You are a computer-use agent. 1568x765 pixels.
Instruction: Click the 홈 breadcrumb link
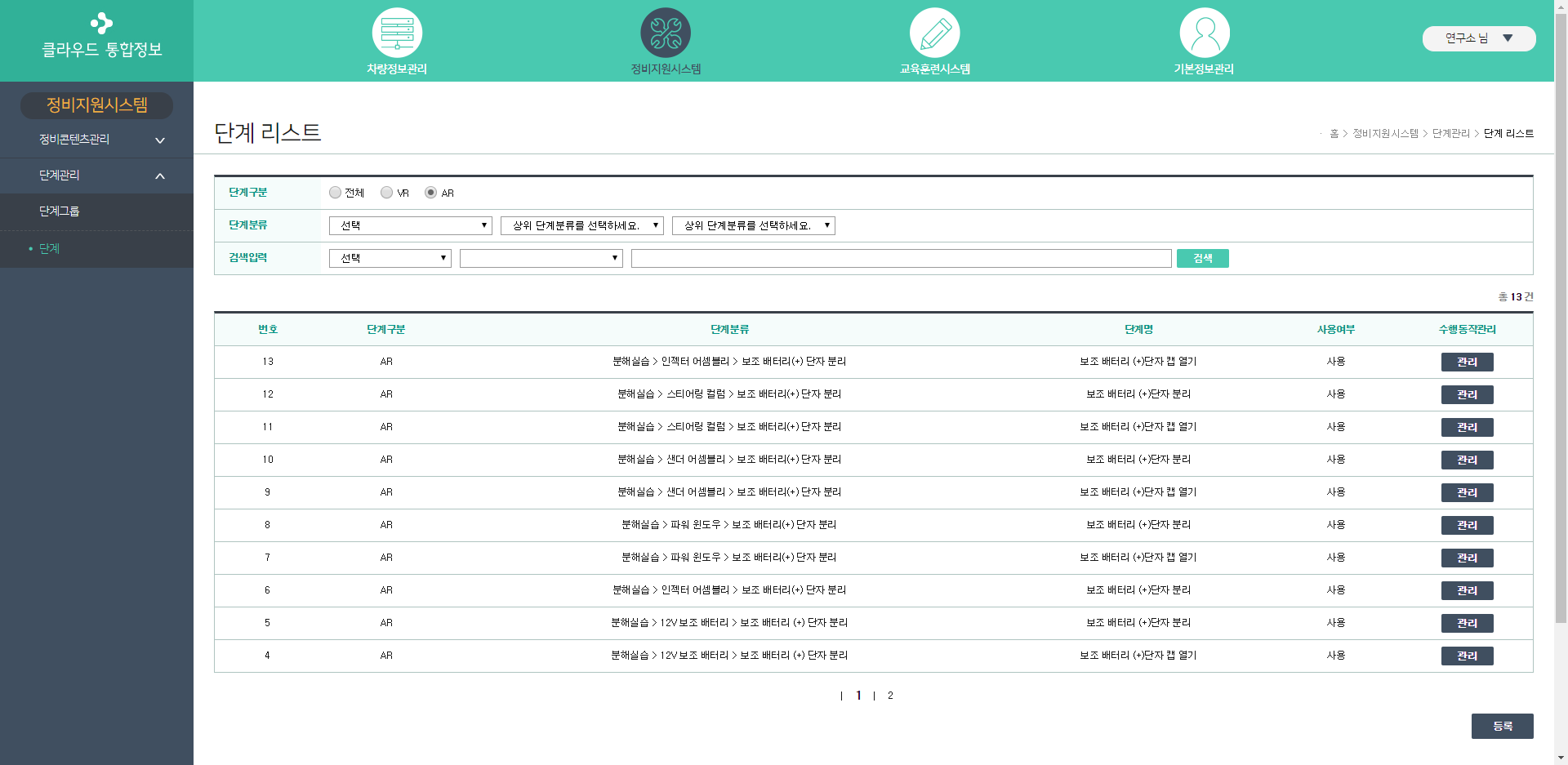(x=1334, y=133)
